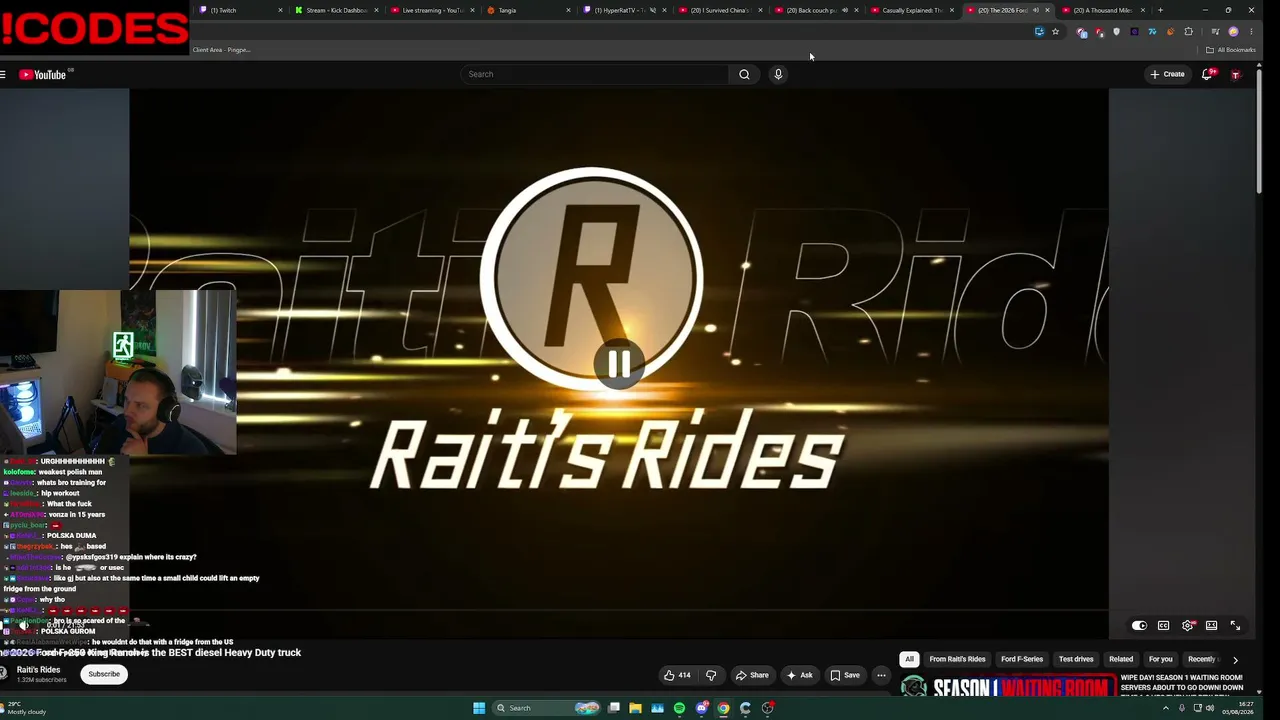Switch the player to theater mode

(x=1211, y=626)
